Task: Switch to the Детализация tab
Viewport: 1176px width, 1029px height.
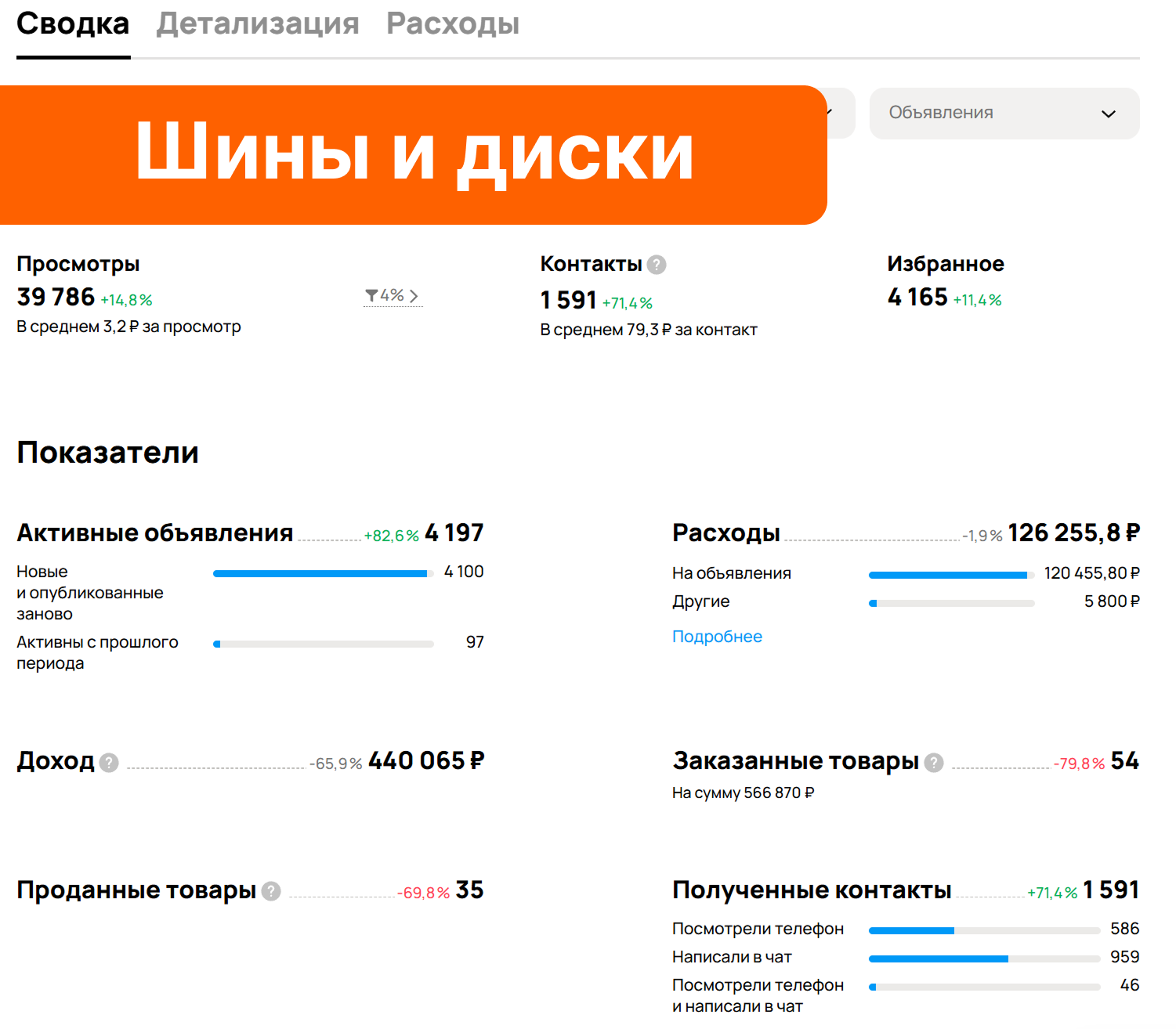Action: tap(257, 23)
